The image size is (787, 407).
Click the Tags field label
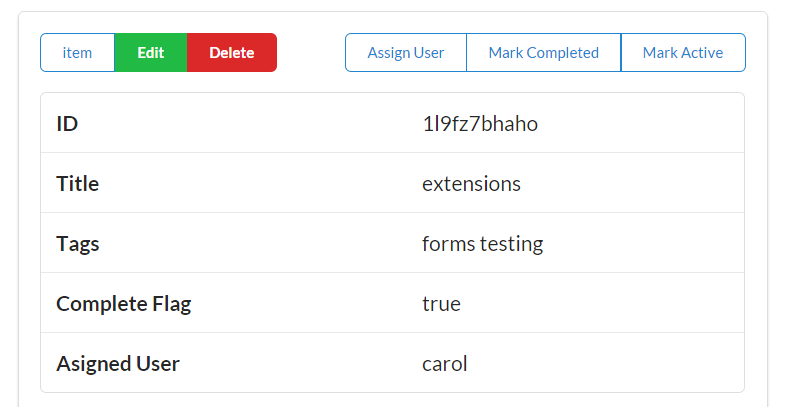click(78, 244)
